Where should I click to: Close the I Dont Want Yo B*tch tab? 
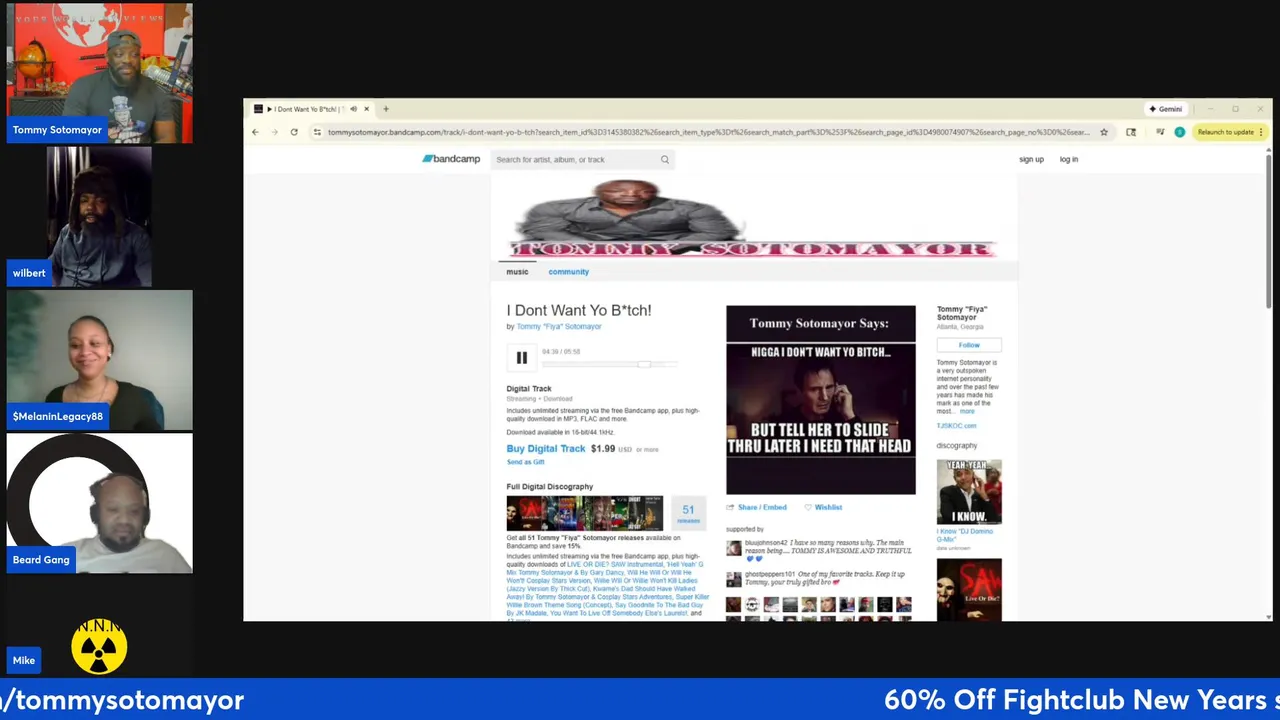[367, 109]
